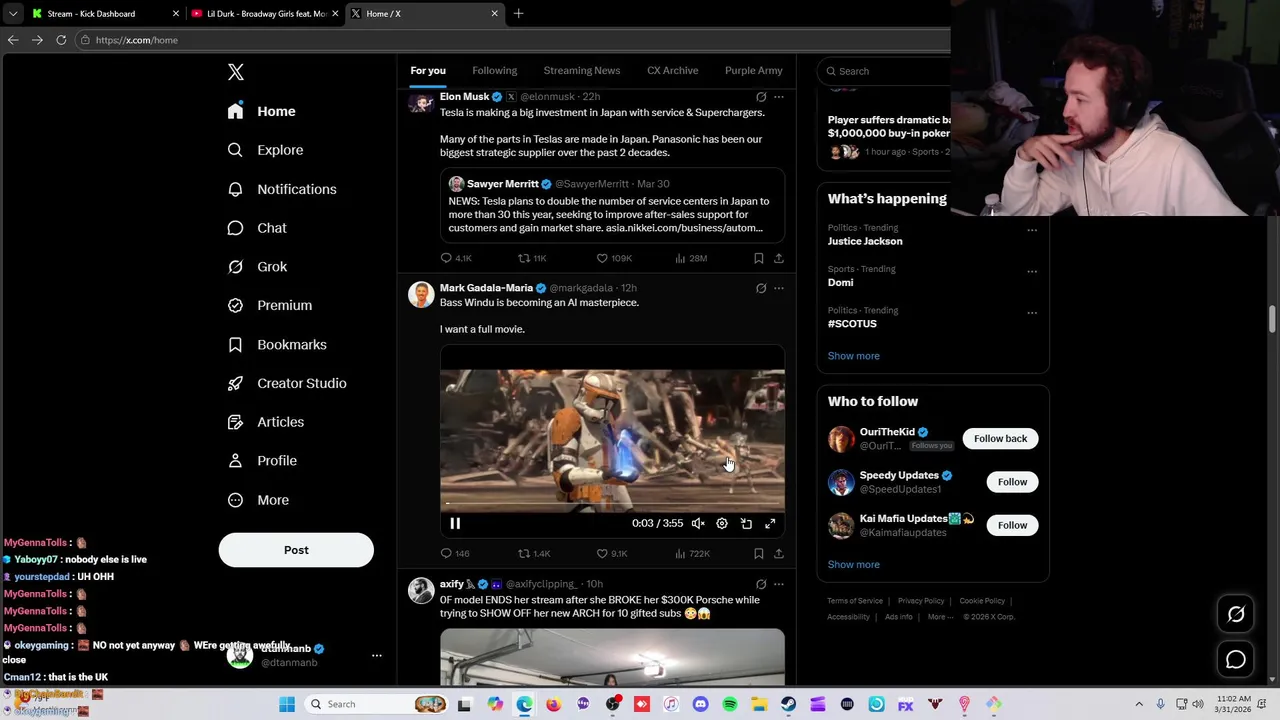Repost Mark Gadala-Maria's post

tap(534, 553)
